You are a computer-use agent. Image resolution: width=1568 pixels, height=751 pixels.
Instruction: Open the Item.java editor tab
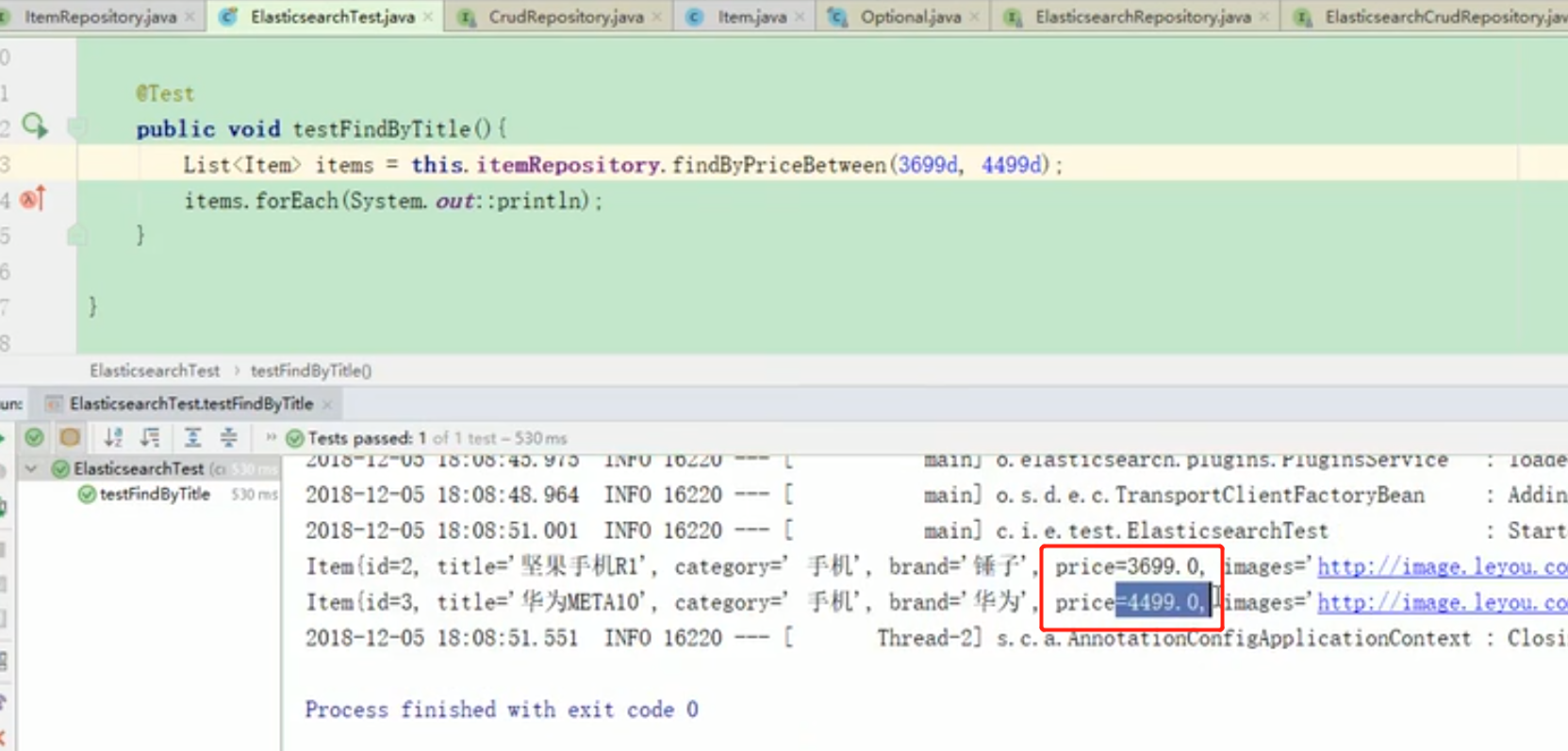click(x=751, y=17)
